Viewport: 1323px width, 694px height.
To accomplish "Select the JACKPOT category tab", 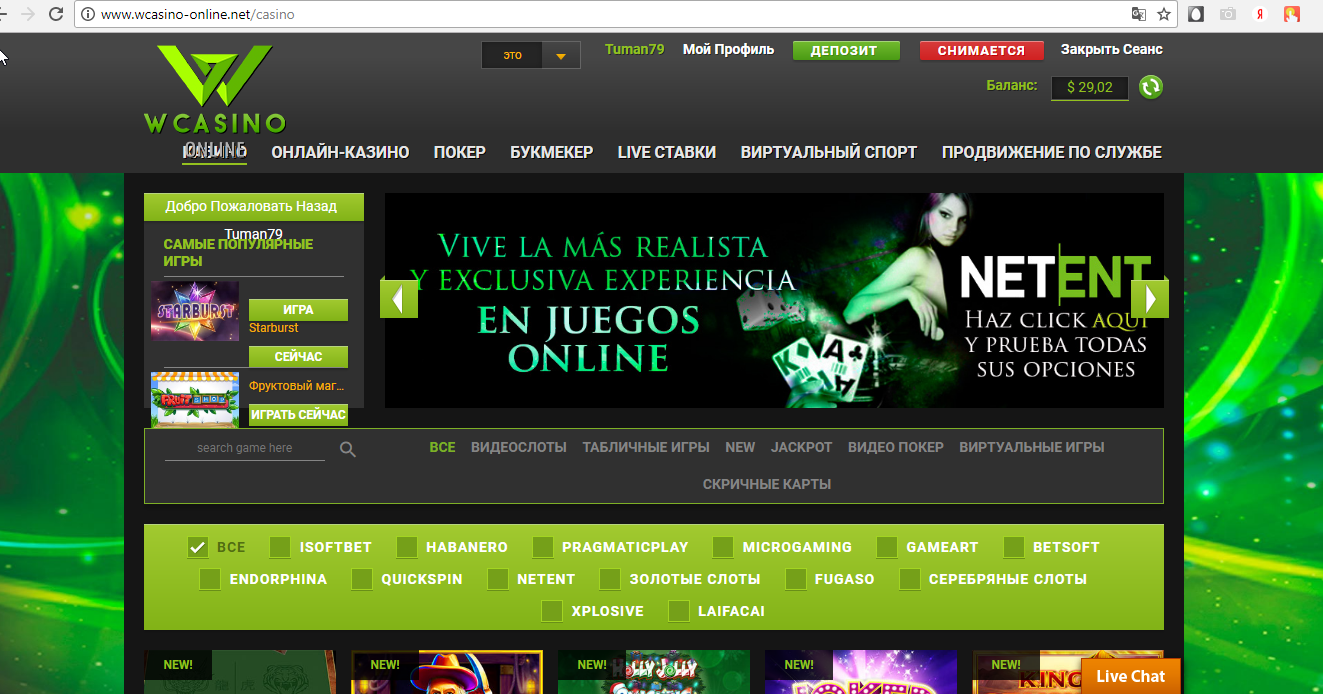I will point(802,447).
